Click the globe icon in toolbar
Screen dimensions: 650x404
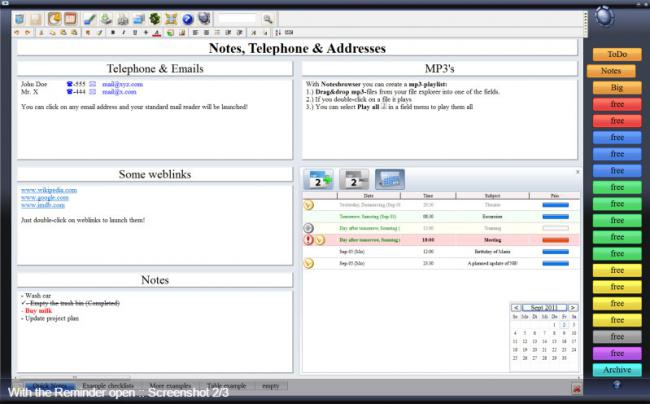204,19
